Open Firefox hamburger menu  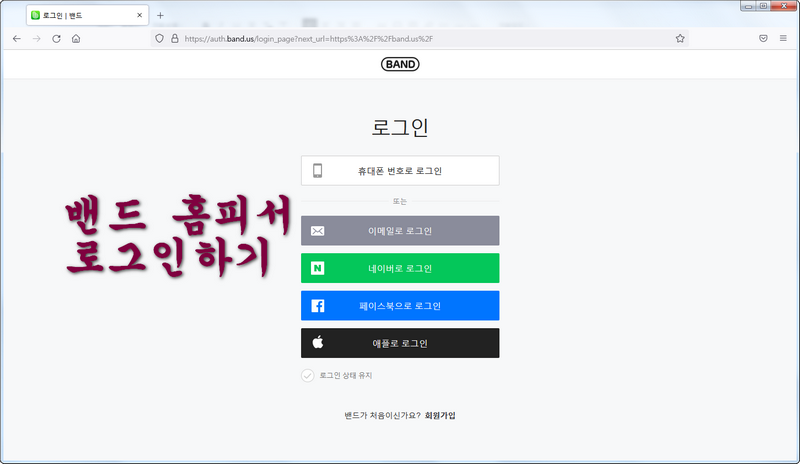click(x=783, y=39)
